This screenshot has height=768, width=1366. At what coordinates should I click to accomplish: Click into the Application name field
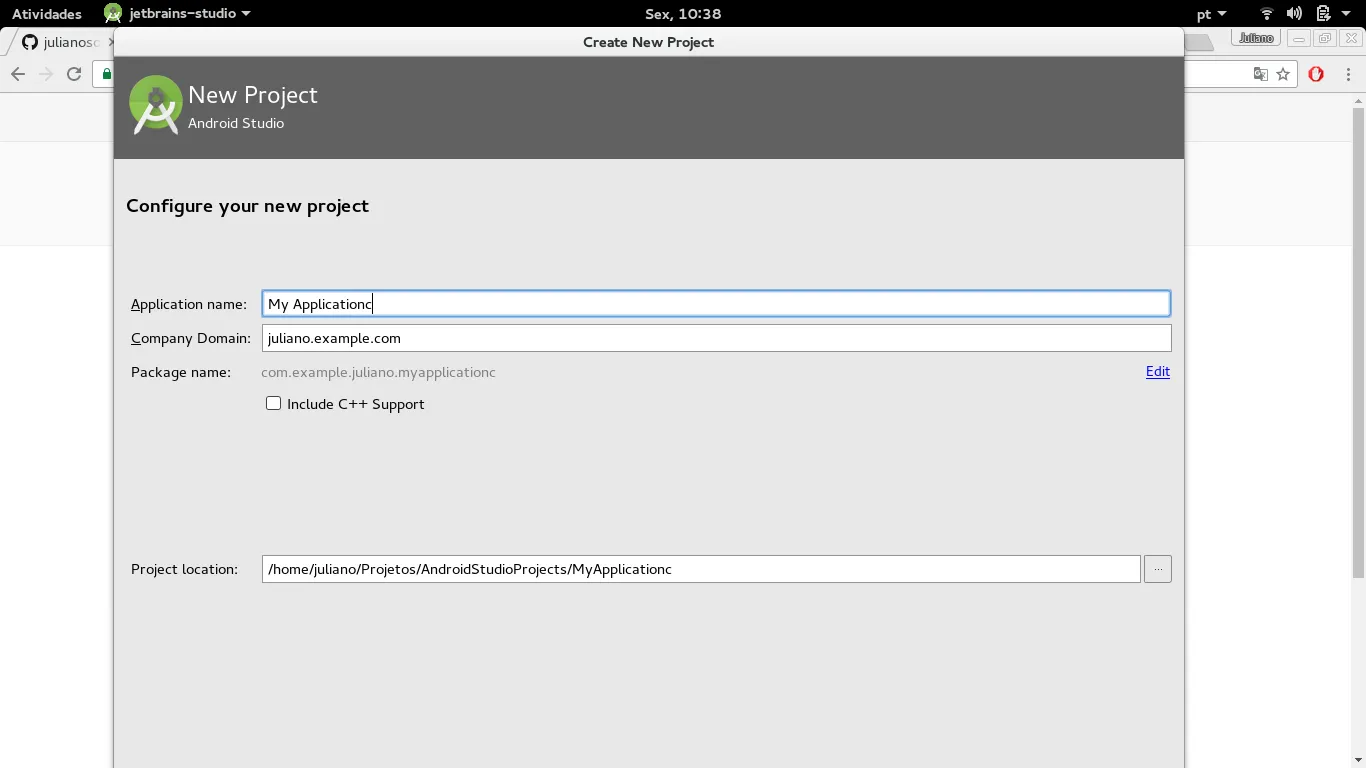pos(715,304)
